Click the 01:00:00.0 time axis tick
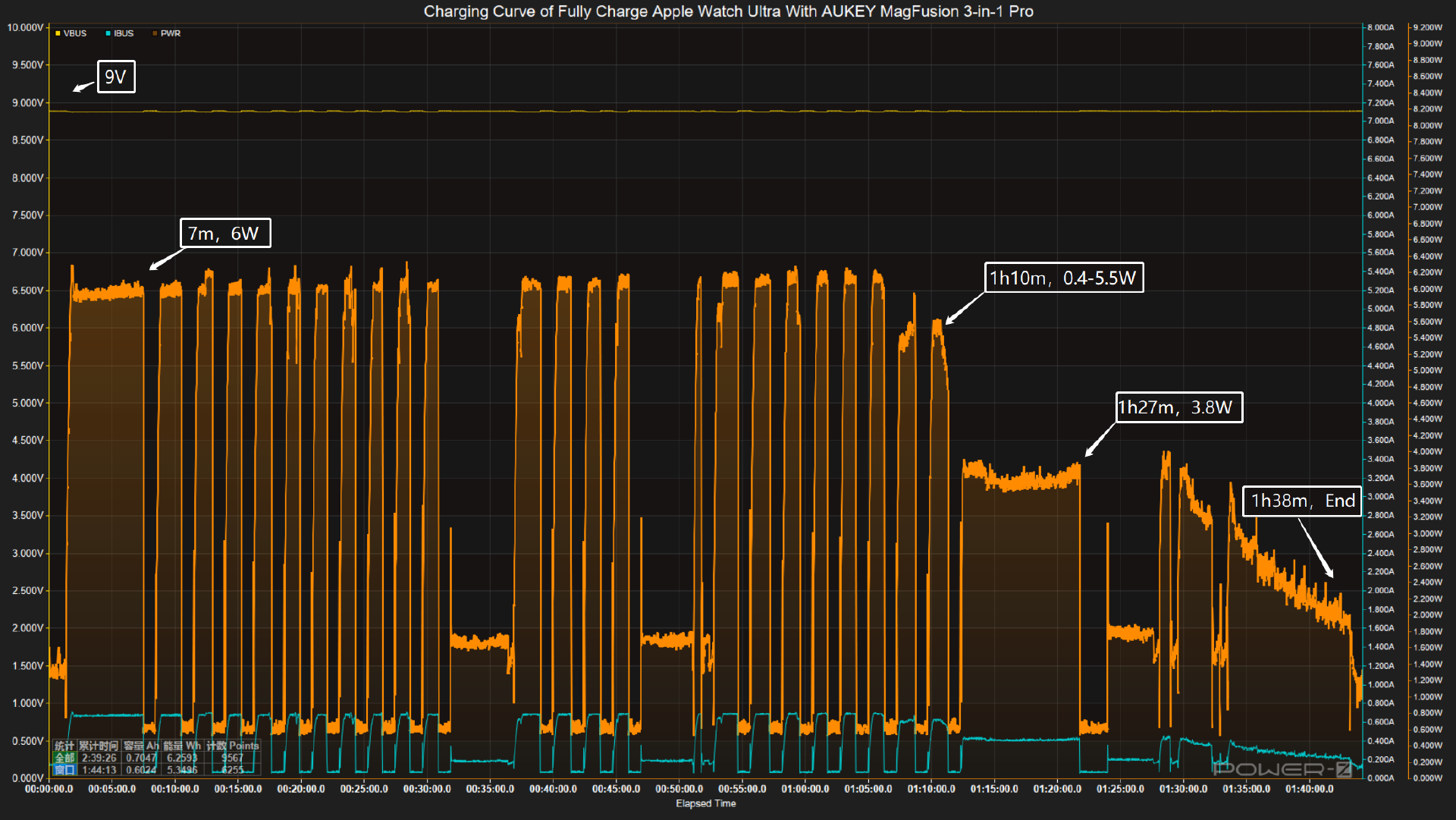 [x=805, y=789]
